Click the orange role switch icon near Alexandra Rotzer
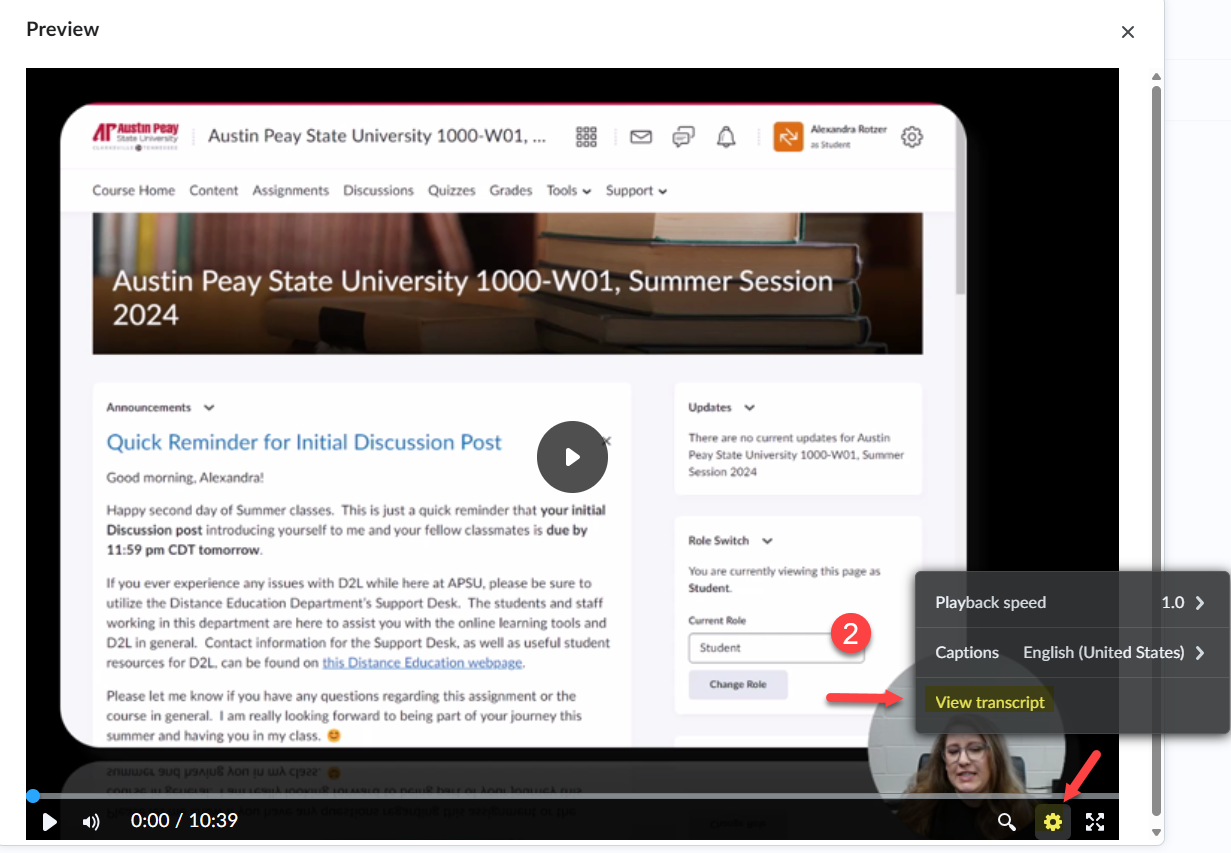This screenshot has height=853, width=1231. (x=788, y=136)
